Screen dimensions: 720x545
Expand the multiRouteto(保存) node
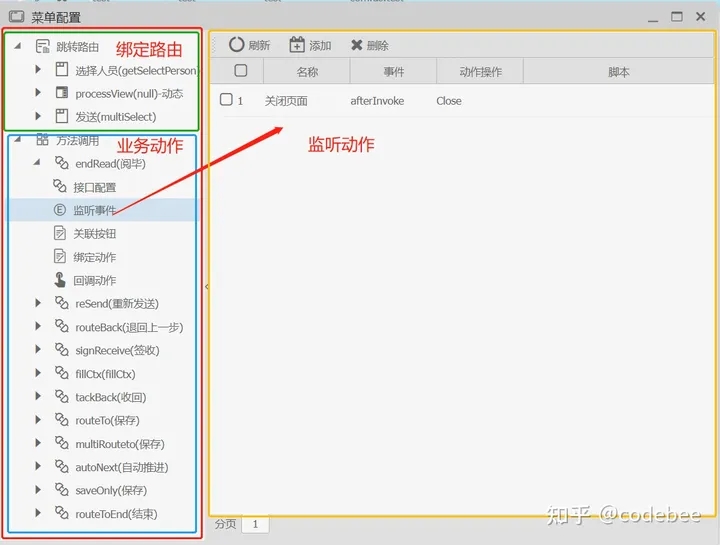pyautogui.click(x=38, y=443)
